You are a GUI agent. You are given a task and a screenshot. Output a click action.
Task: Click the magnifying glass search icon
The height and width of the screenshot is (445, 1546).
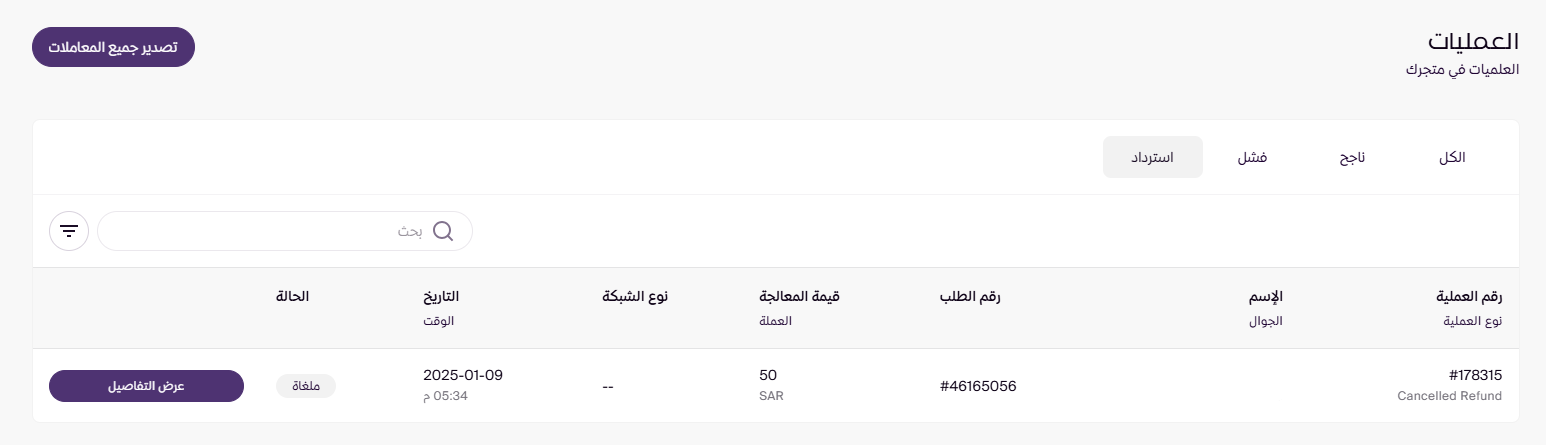pos(443,231)
